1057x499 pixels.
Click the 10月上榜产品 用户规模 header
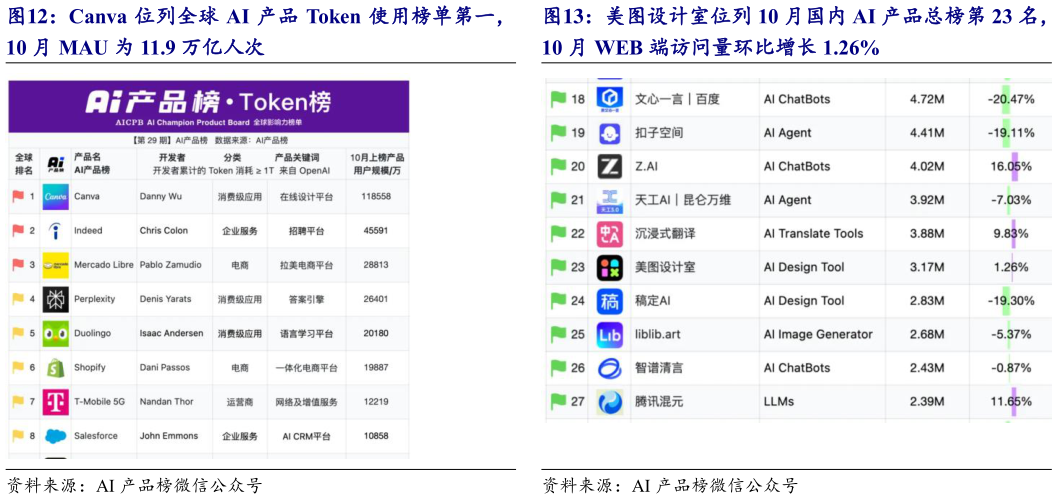coord(377,164)
